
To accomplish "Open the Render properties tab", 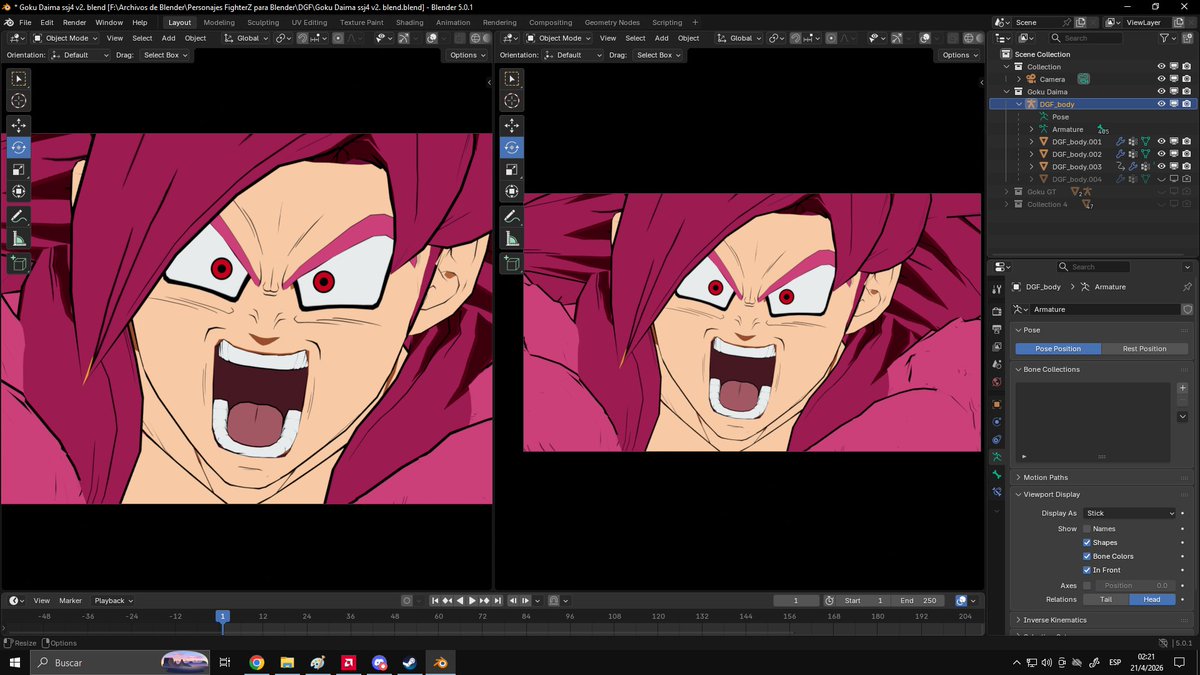I will 996,311.
